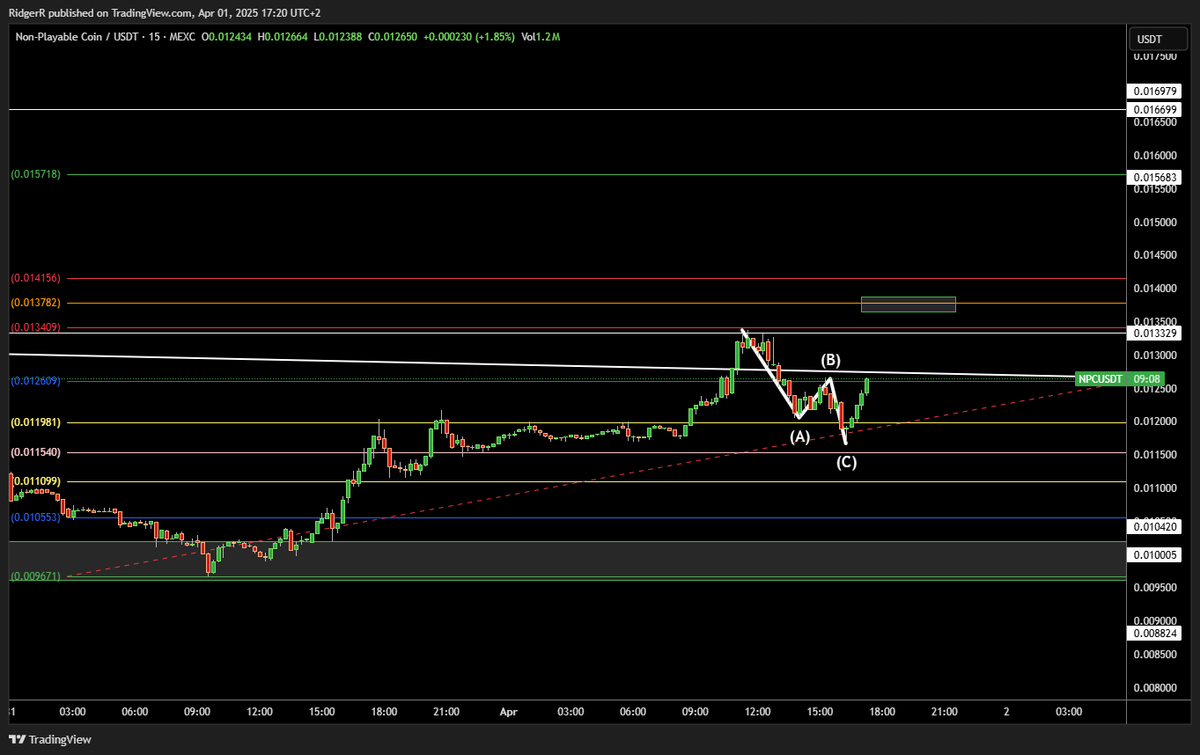Select the target box near the 0.013782 line

tap(908, 304)
